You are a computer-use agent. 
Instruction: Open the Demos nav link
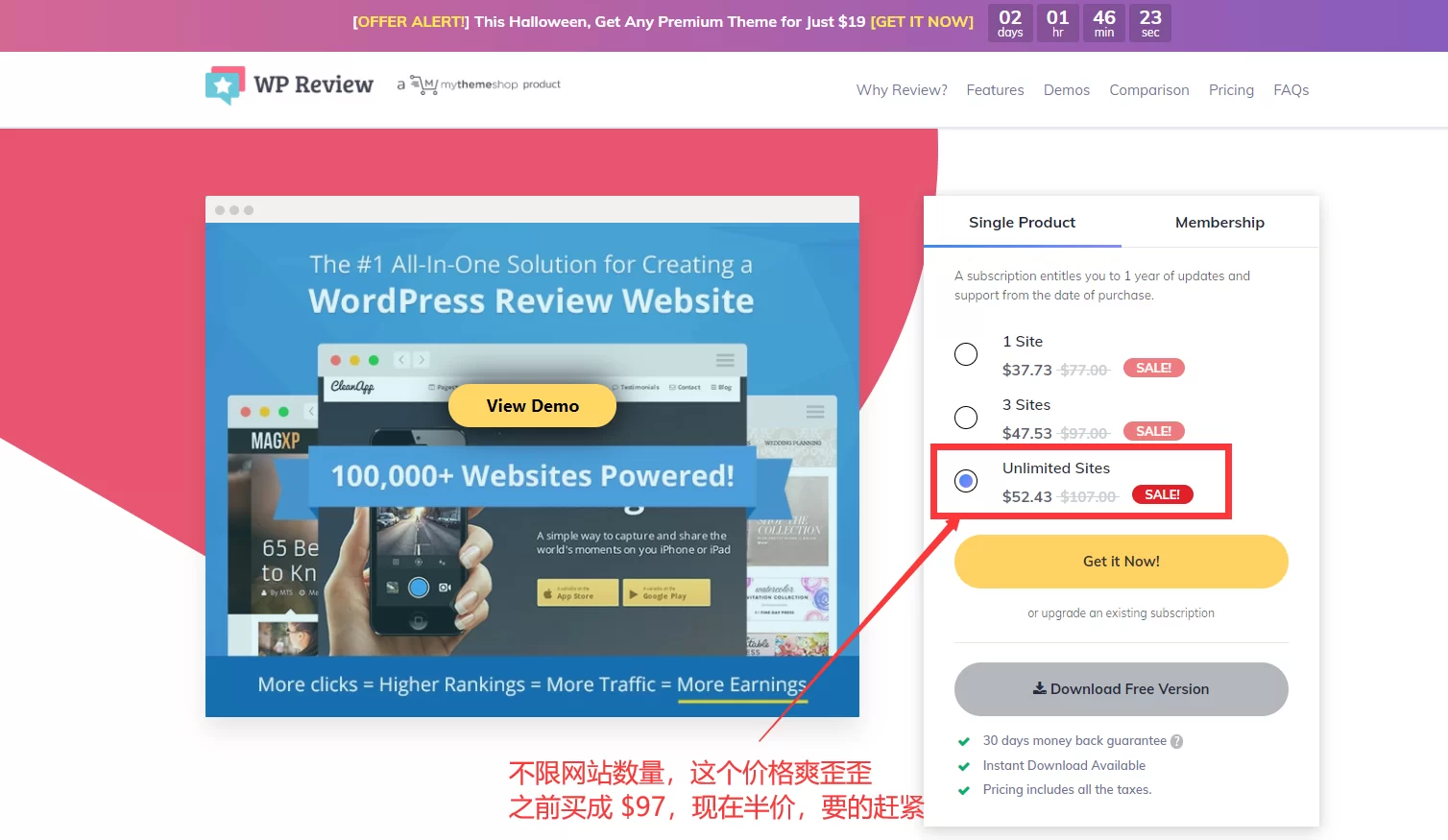(1067, 90)
